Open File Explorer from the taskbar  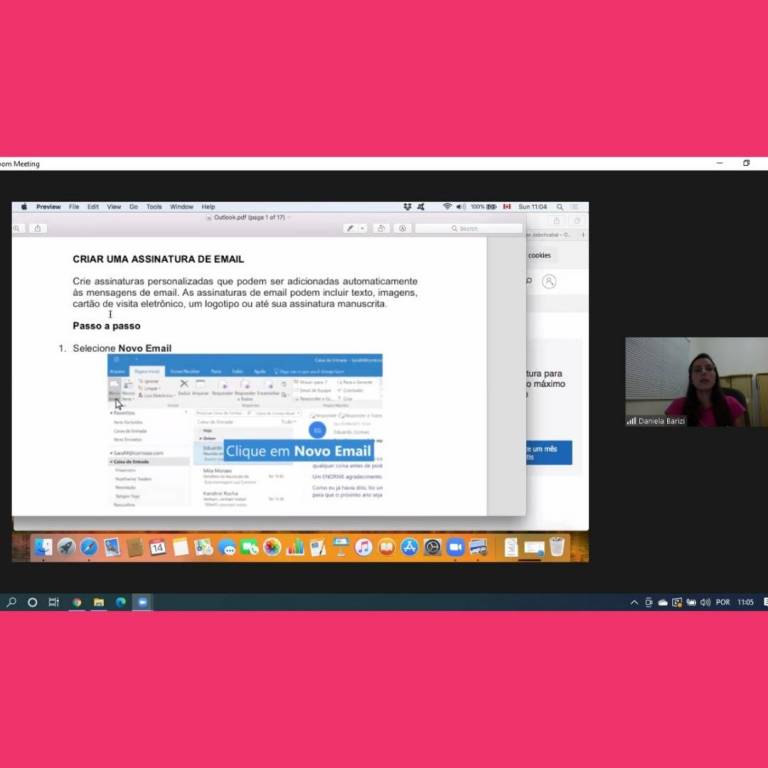[98, 602]
